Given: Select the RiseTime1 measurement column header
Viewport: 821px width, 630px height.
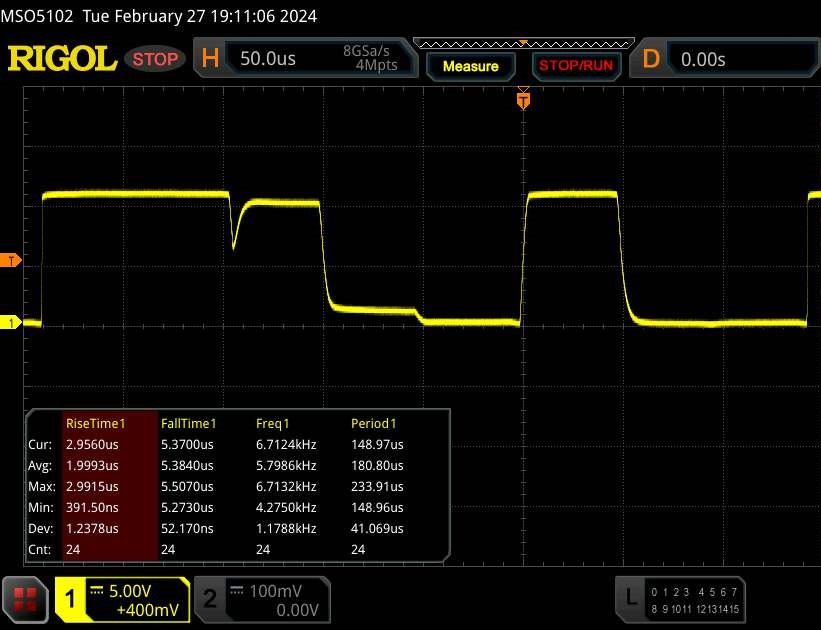Looking at the screenshot, I should point(95,423).
